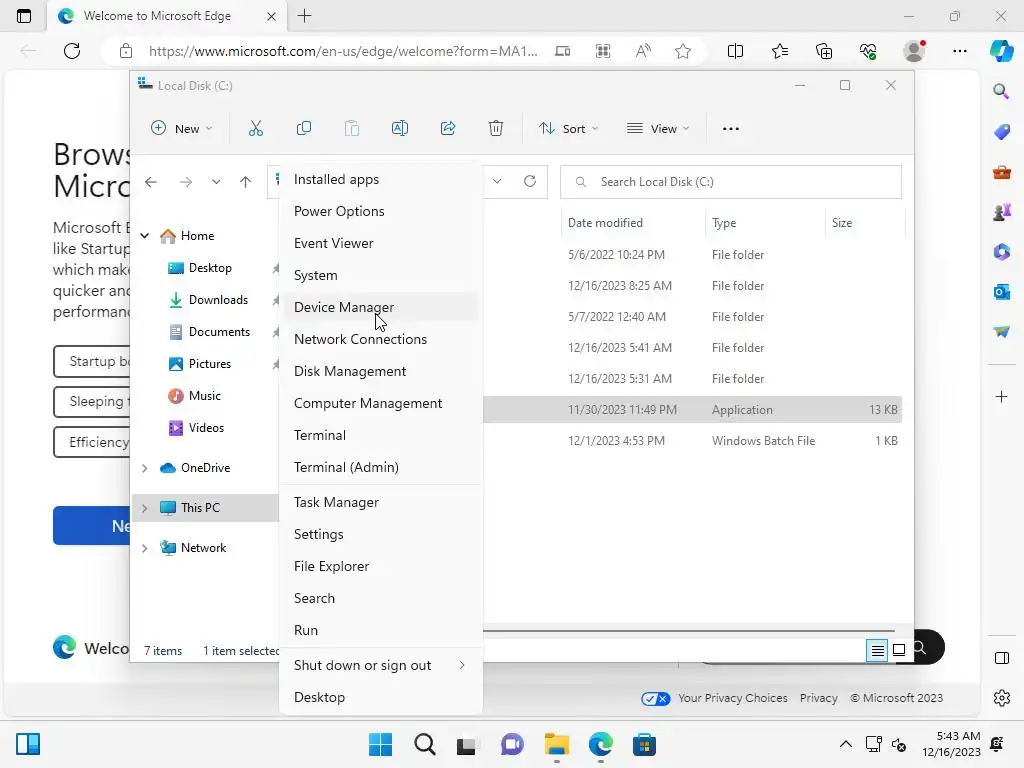This screenshot has width=1024, height=768.
Task: Open Edge Favorites list icon
Action: 780,51
